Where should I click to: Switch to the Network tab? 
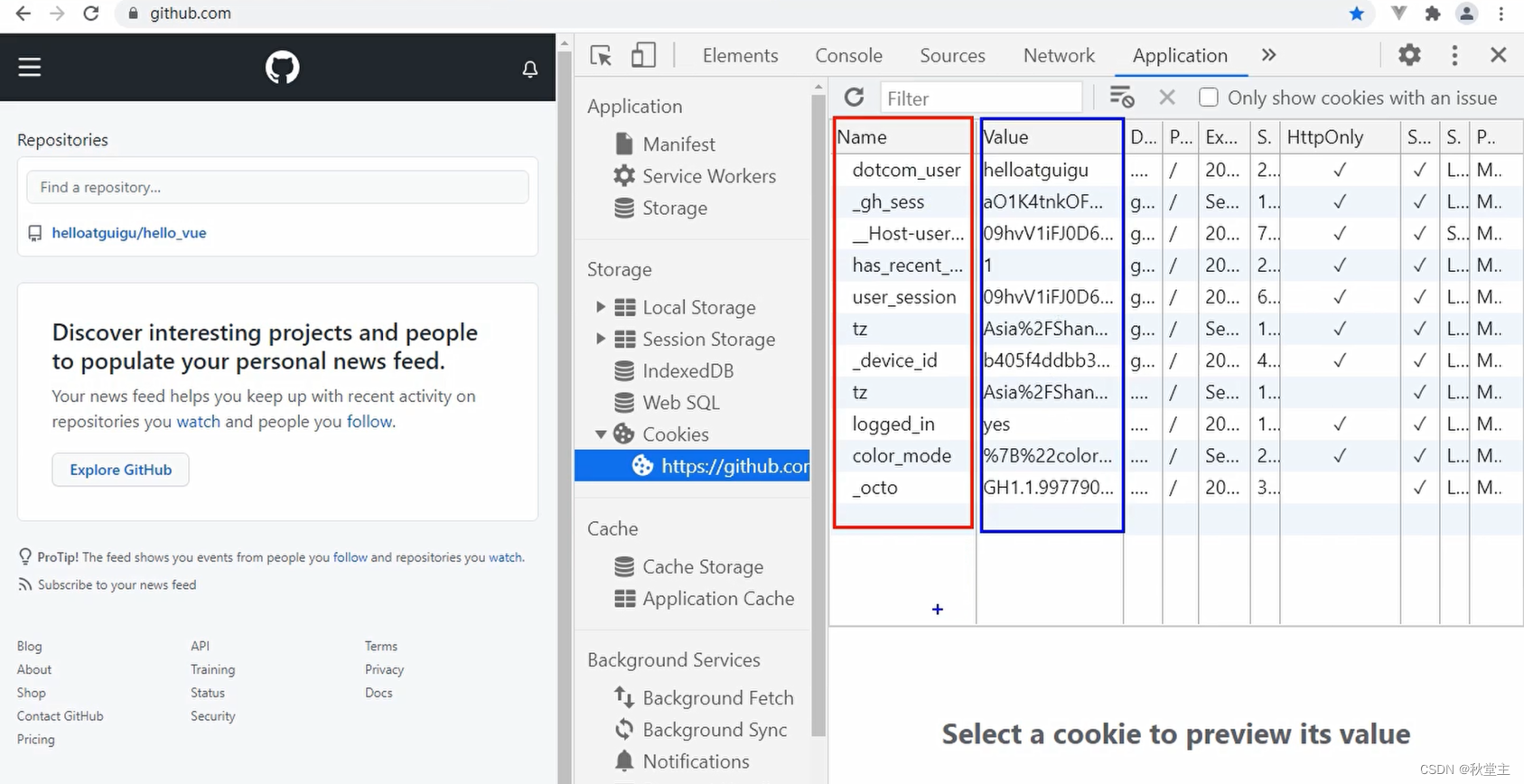pyautogui.click(x=1059, y=56)
